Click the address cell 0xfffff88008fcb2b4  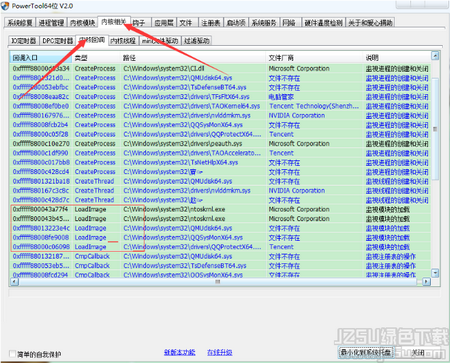tap(40, 125)
